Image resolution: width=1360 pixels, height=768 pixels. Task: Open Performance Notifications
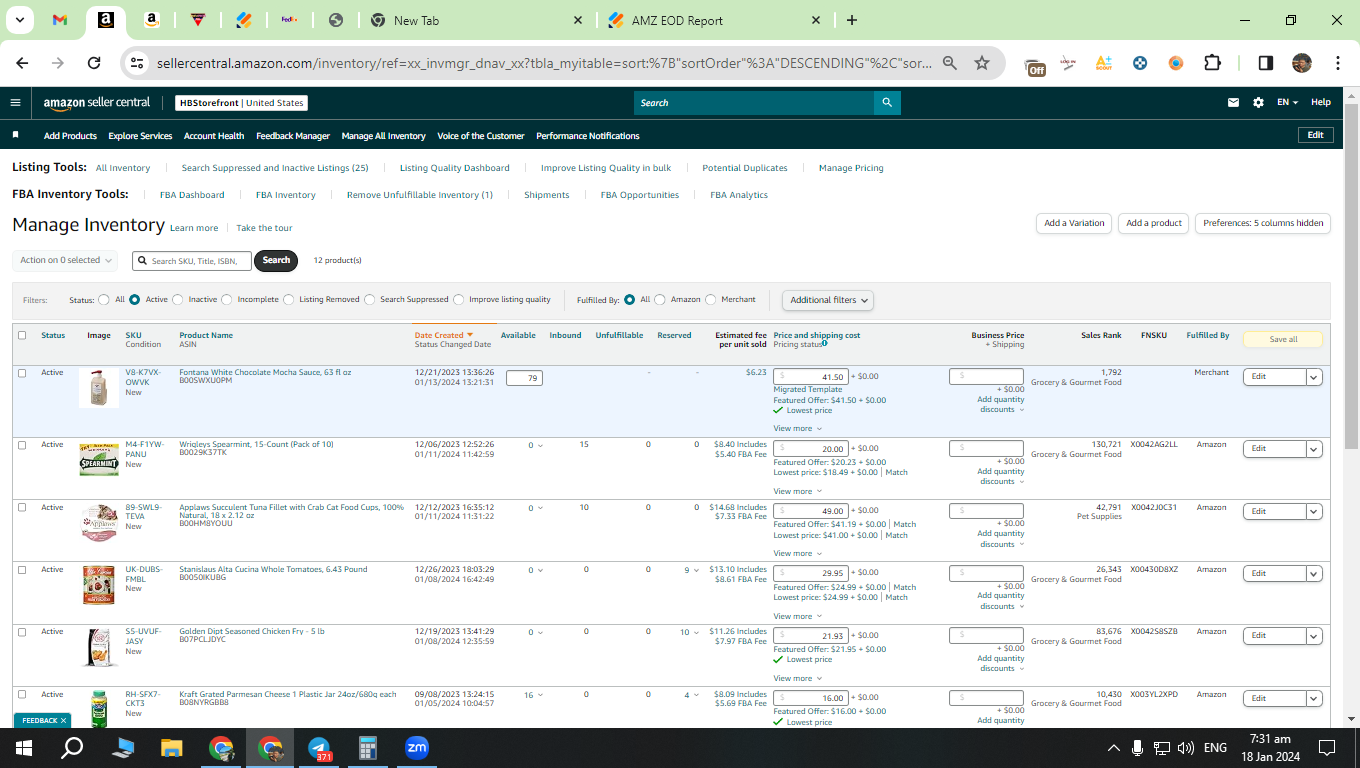coord(588,136)
